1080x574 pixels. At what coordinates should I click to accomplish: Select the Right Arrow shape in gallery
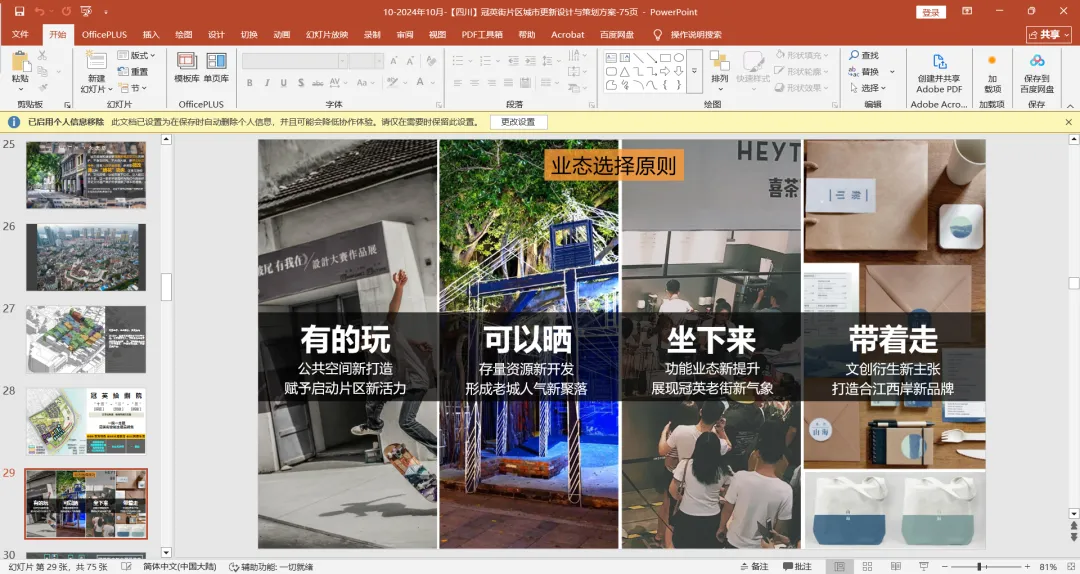tap(665, 72)
